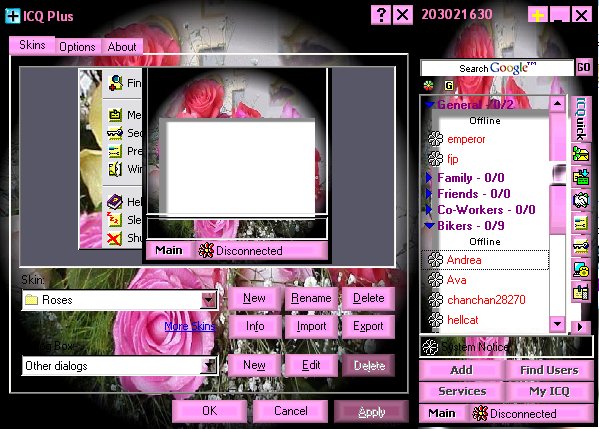599x429 pixels.
Task: Click the preferences list icon in ICQuick sidebar
Action: tap(581, 223)
